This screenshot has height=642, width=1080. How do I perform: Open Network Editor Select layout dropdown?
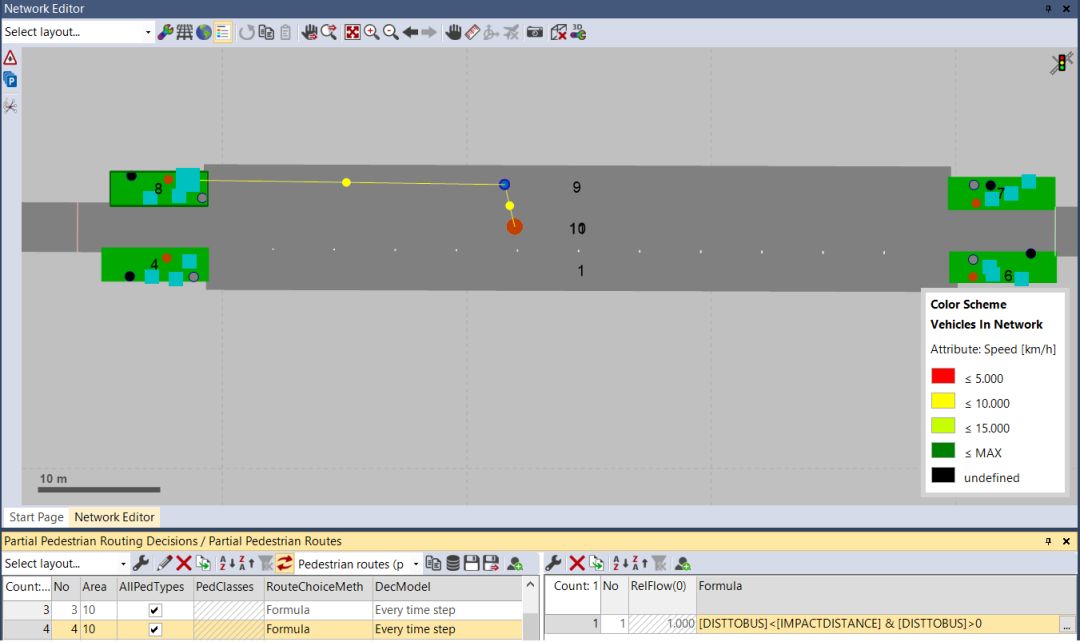(x=78, y=32)
